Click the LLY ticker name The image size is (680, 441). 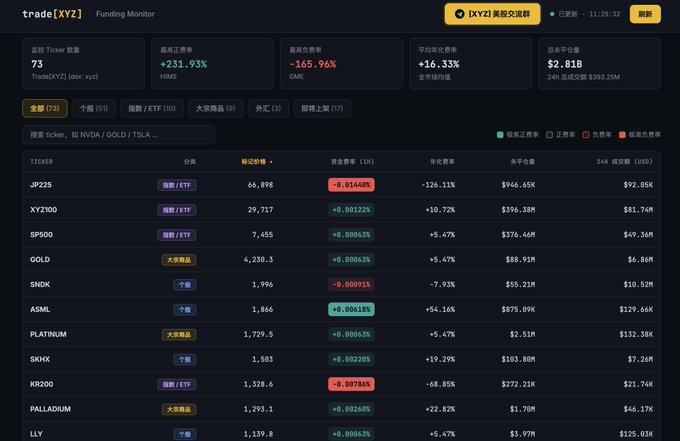coord(36,434)
